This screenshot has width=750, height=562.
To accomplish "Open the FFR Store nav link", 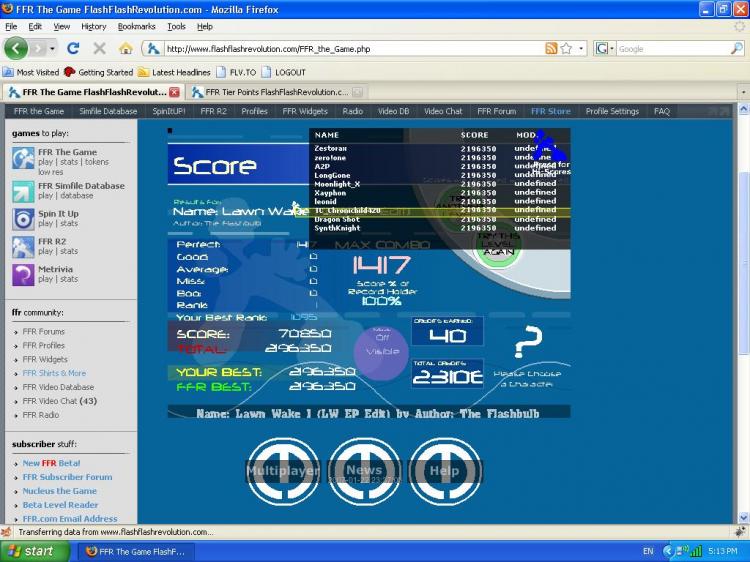I will 551,111.
